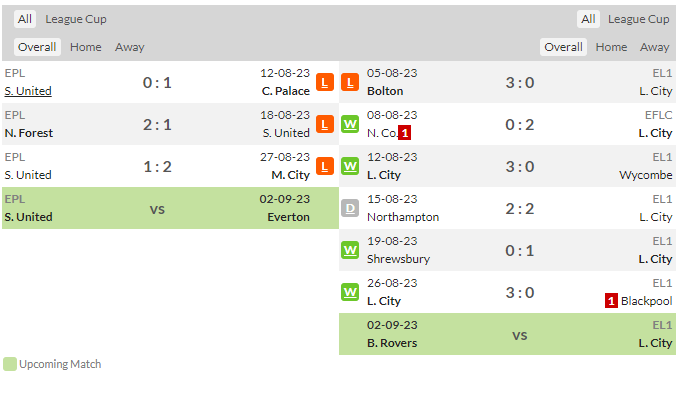Click the loss badge for the Bolton match
The image size is (679, 398).
350,82
